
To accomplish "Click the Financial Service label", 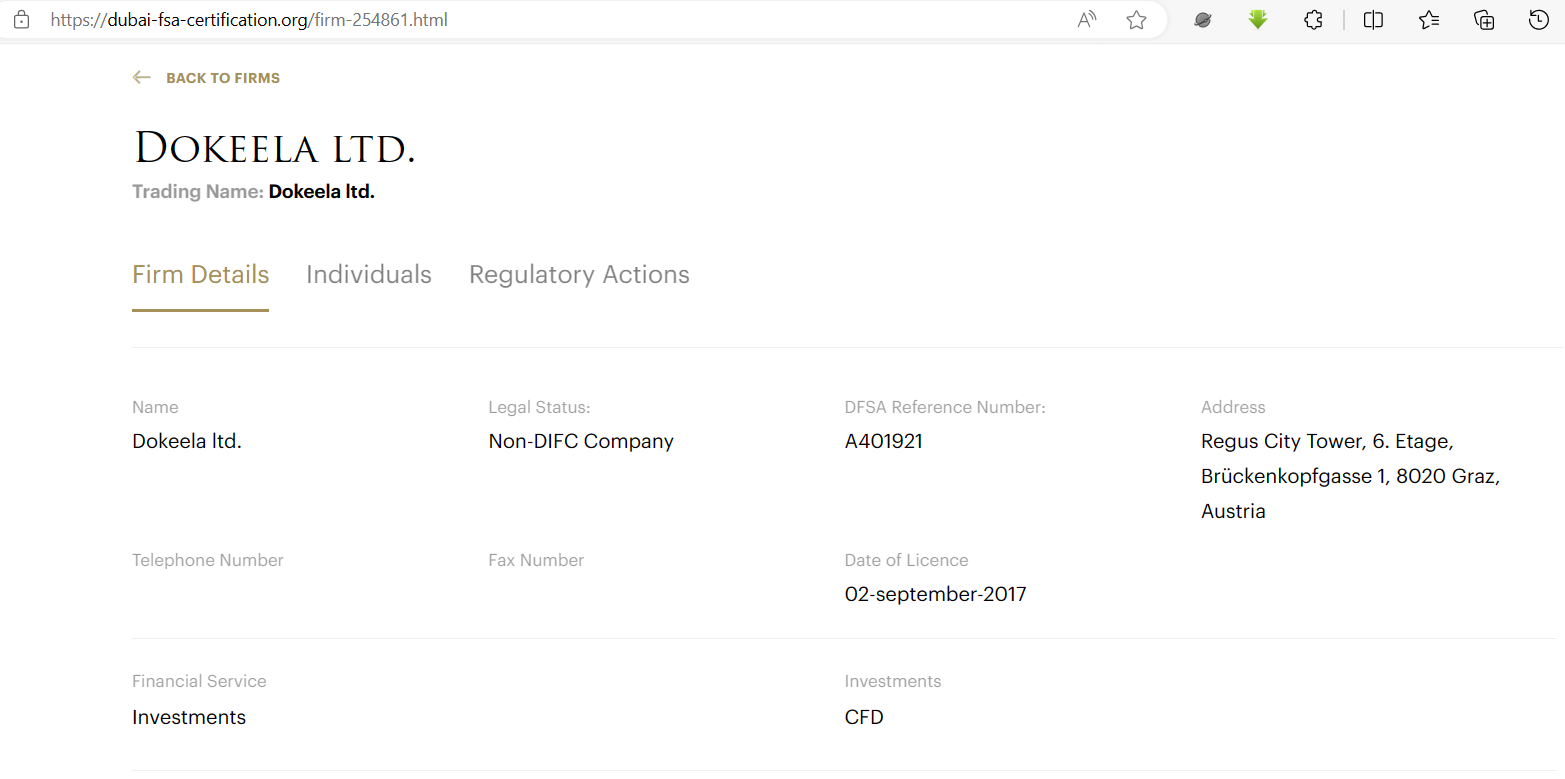I will (199, 681).
